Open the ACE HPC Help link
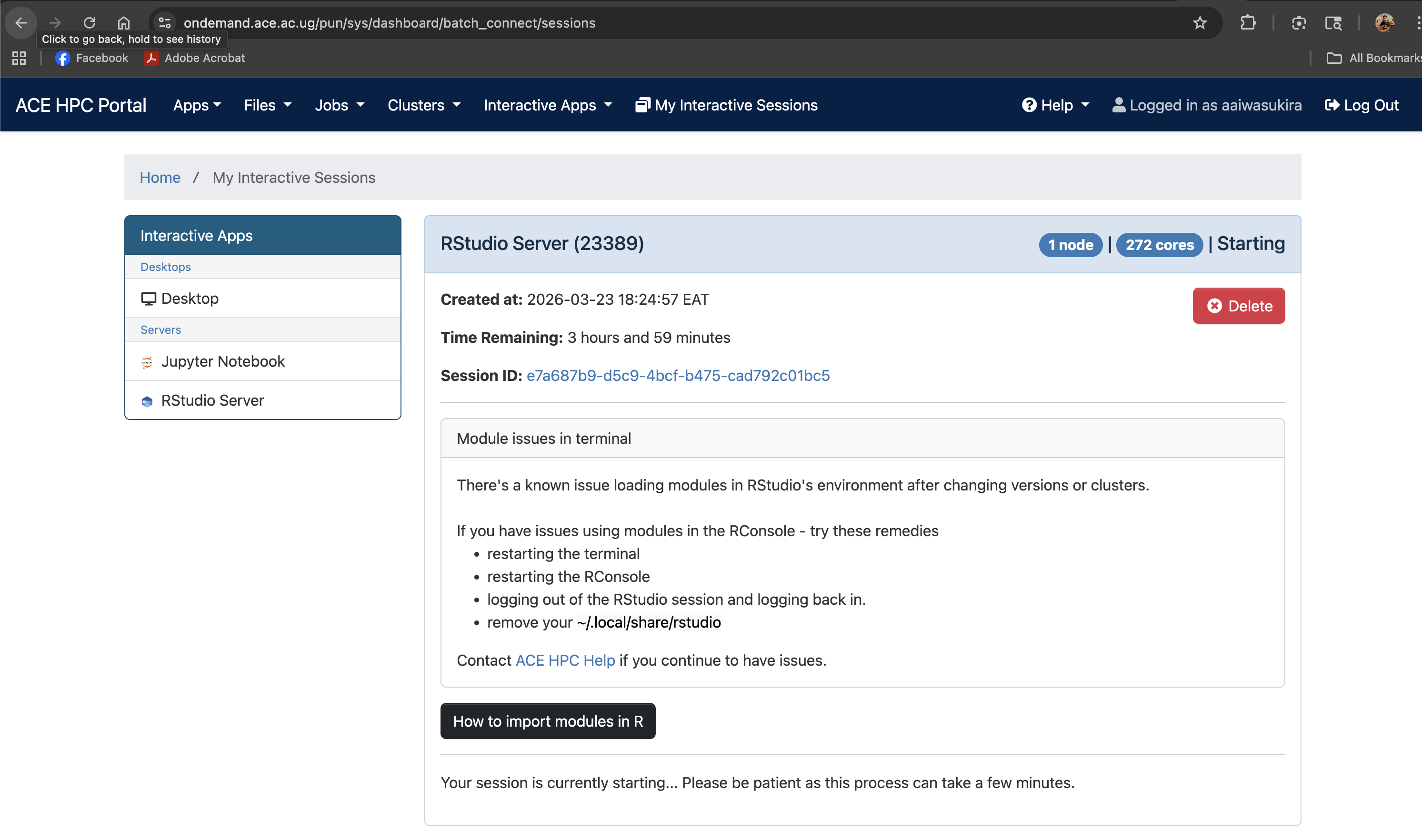Viewport: 1422px width, 840px height. click(564, 660)
